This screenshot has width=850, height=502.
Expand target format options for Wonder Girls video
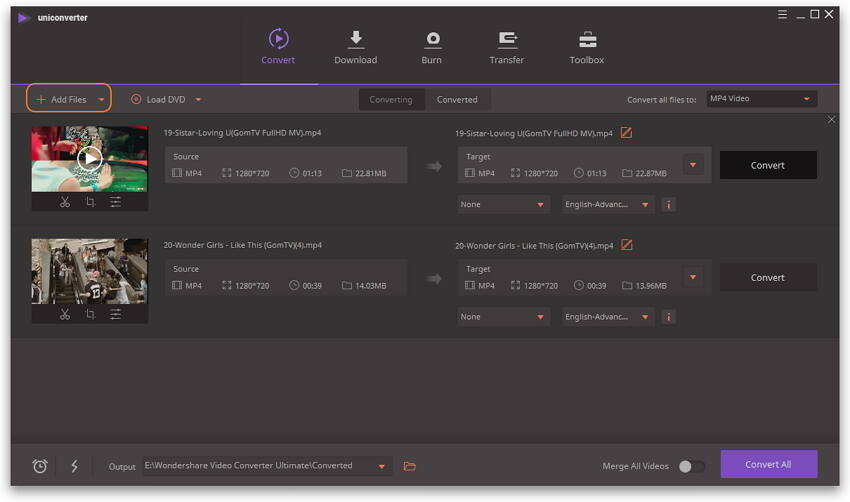pos(693,277)
